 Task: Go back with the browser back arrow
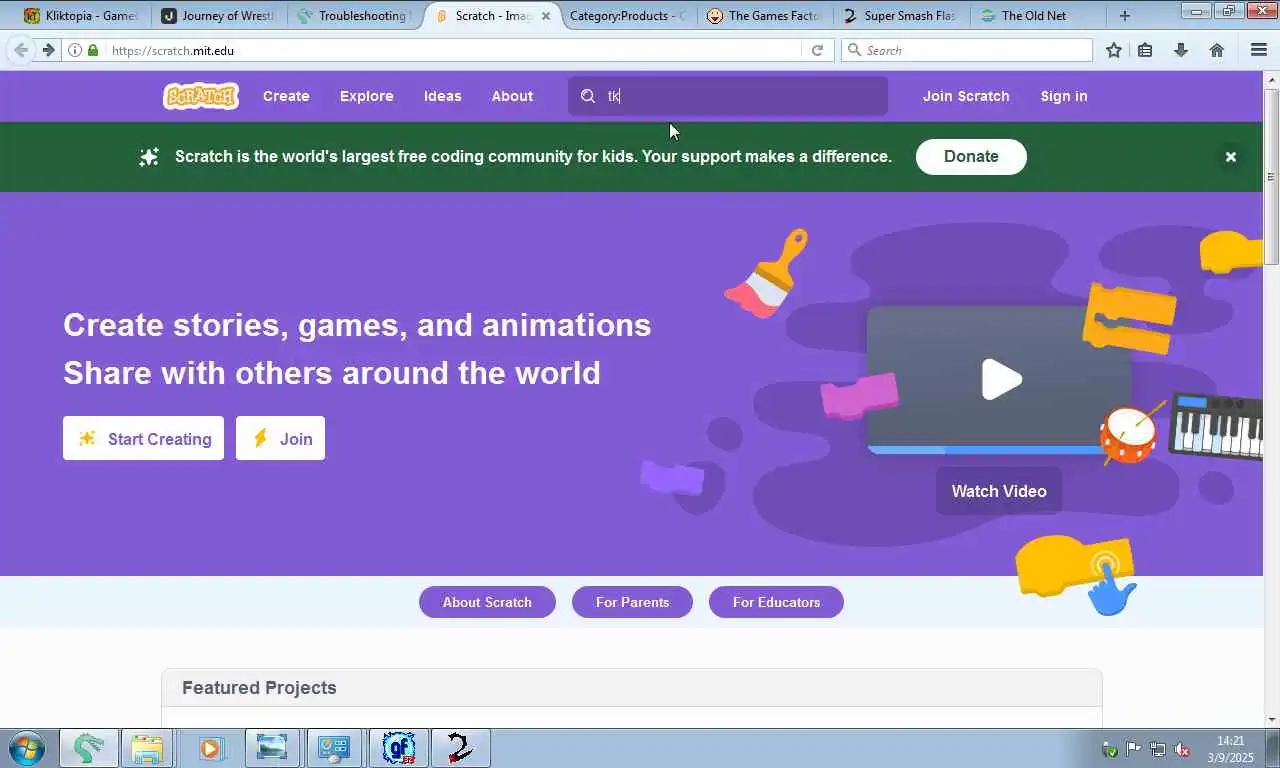click(x=21, y=50)
